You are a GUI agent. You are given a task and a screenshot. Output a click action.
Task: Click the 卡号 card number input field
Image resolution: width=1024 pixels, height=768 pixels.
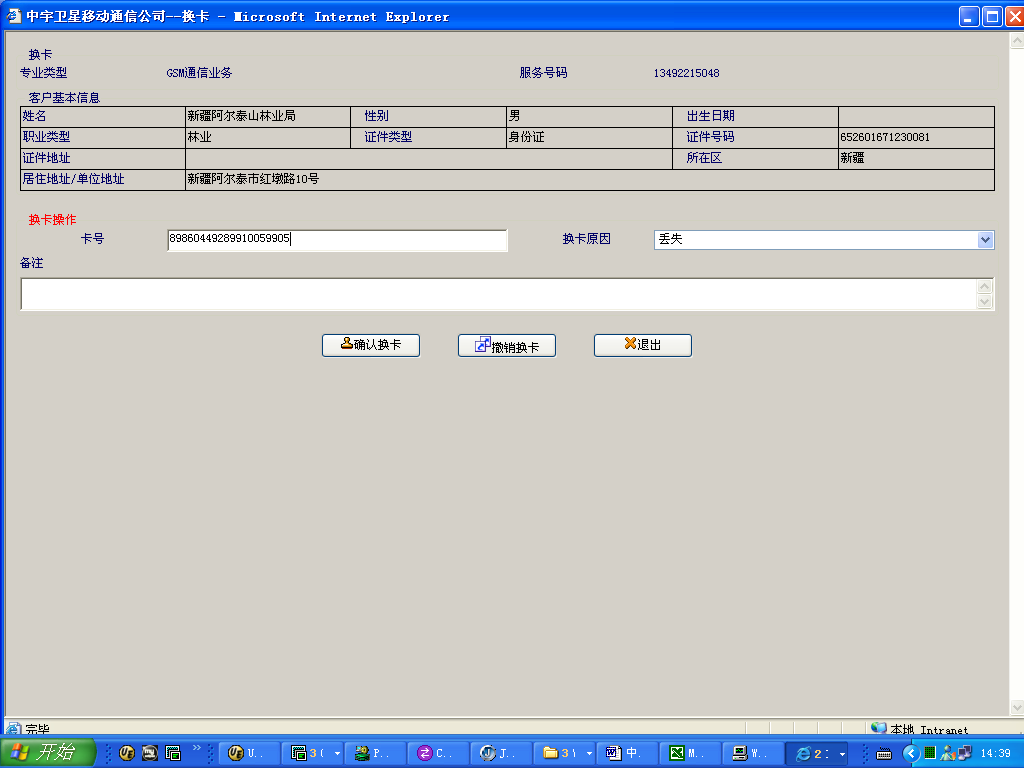click(x=337, y=240)
